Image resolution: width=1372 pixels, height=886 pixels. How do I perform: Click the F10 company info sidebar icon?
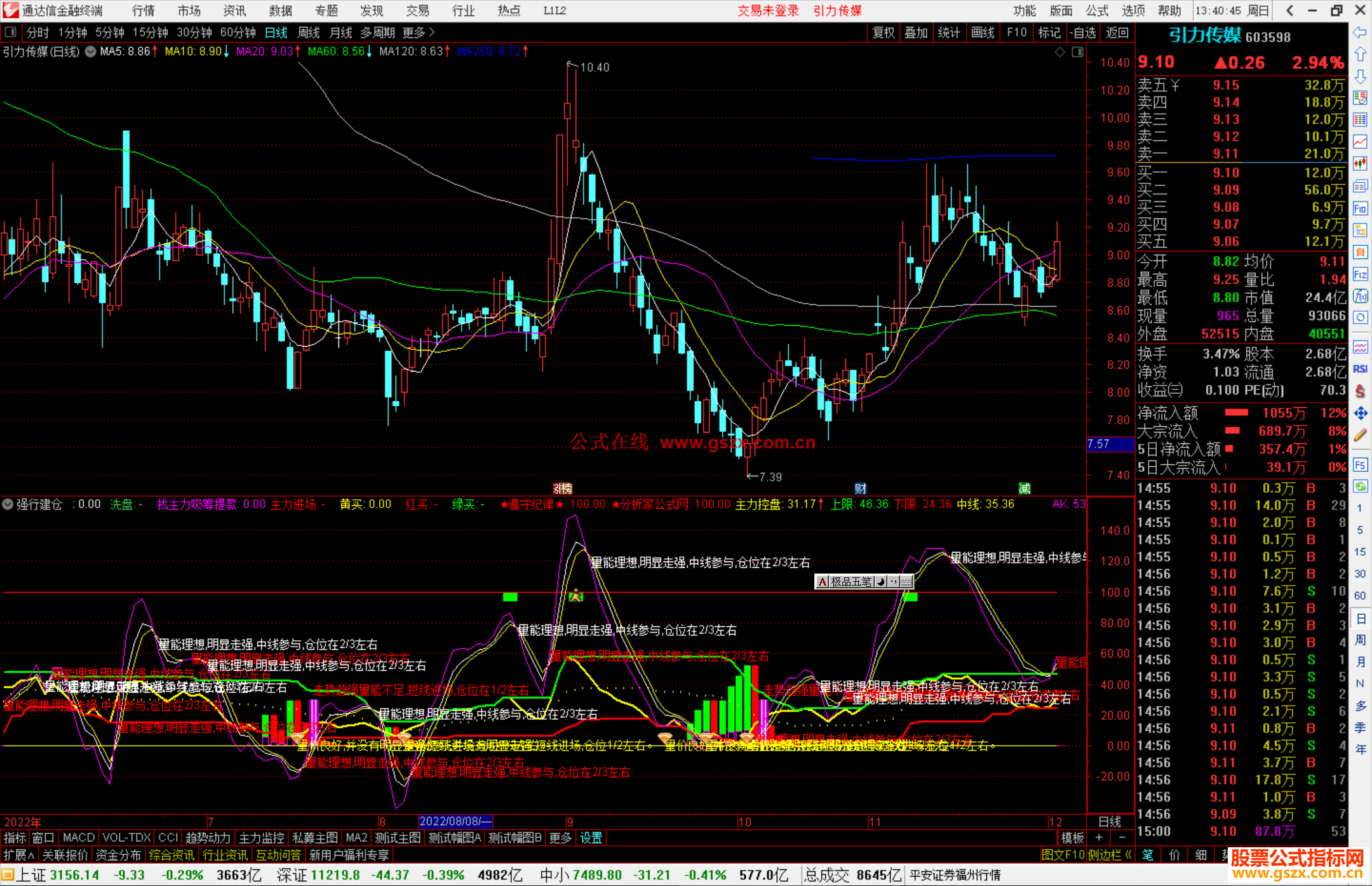1360,208
